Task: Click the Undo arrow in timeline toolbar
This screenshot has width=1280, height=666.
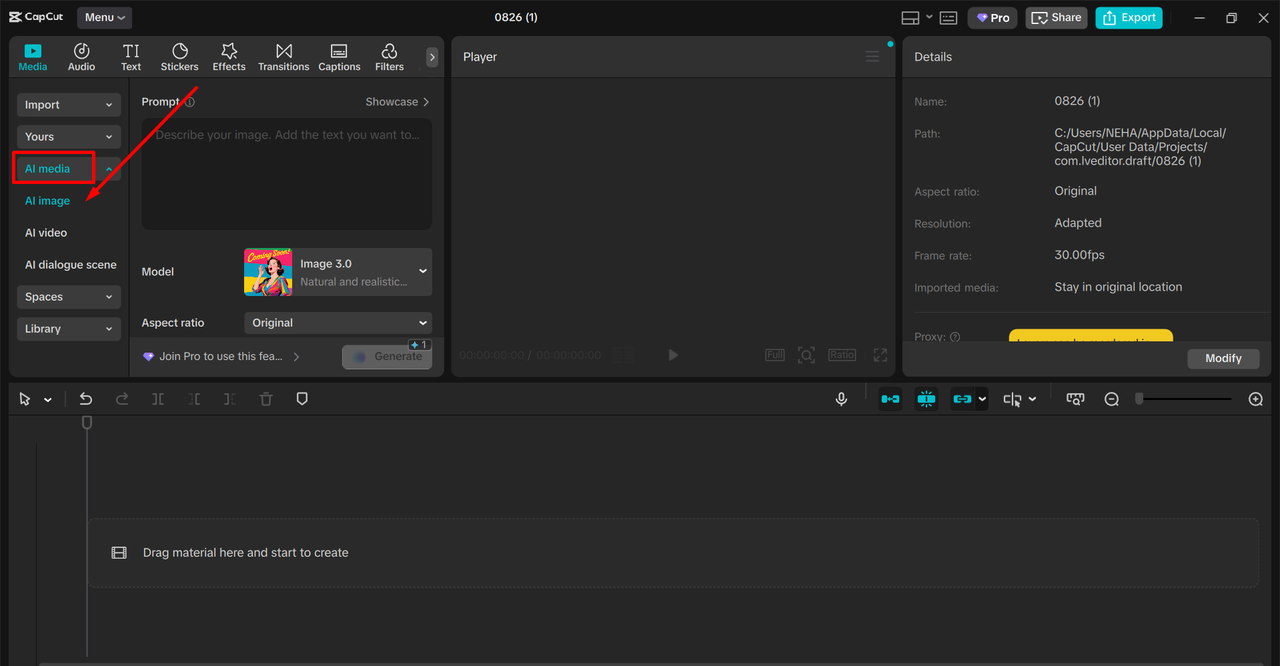Action: pos(86,399)
